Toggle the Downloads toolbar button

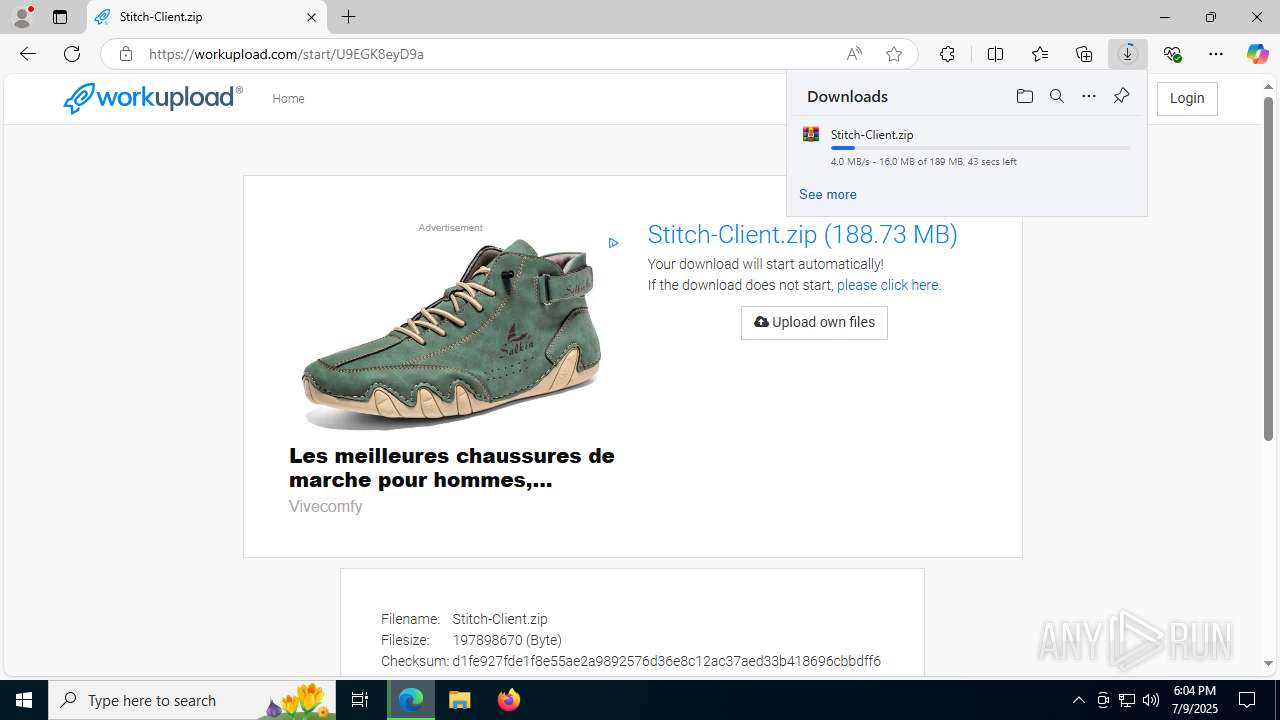point(1128,54)
